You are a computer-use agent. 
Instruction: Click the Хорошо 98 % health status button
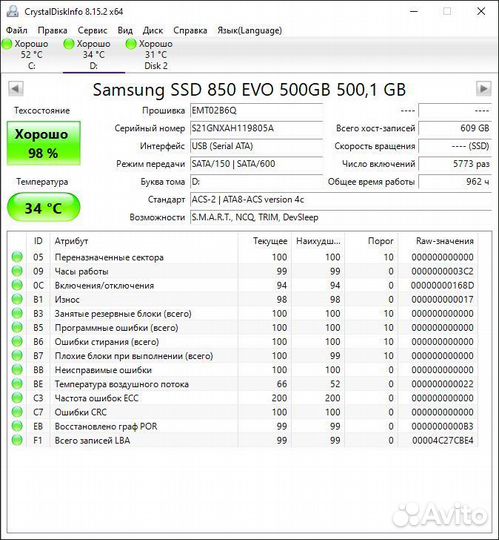[x=43, y=143]
